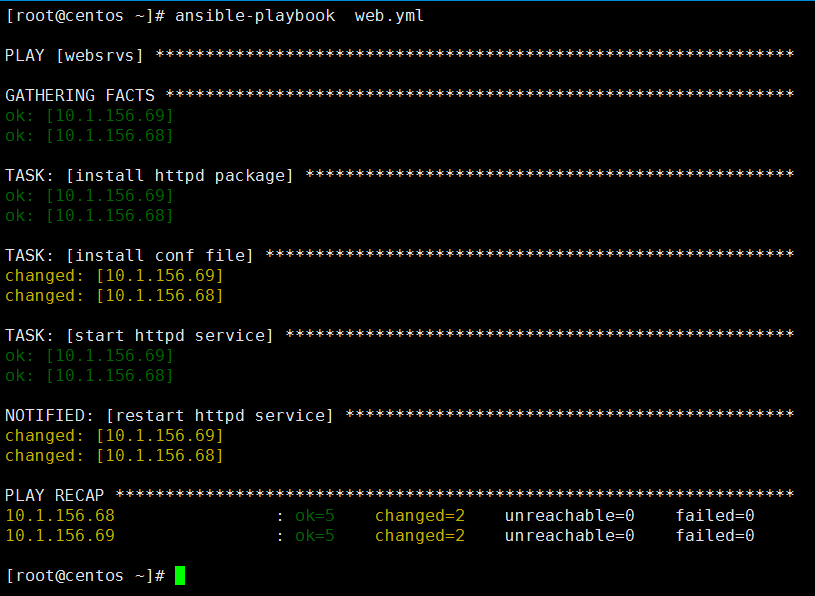Click 'failed=0' on the 10.1.156.69 recap row
This screenshot has height=596, width=815.
(x=715, y=536)
